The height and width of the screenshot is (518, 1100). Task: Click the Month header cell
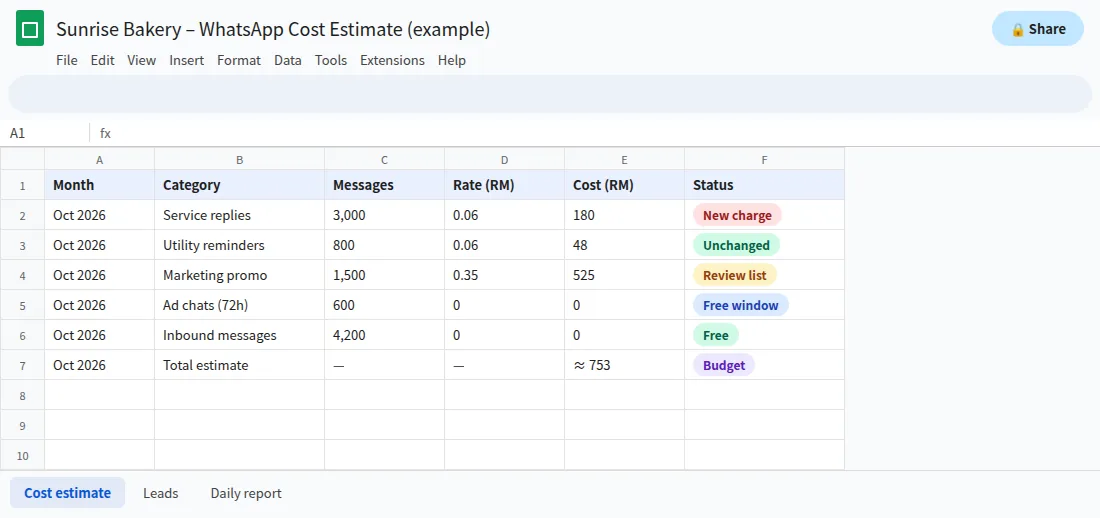[100, 185]
